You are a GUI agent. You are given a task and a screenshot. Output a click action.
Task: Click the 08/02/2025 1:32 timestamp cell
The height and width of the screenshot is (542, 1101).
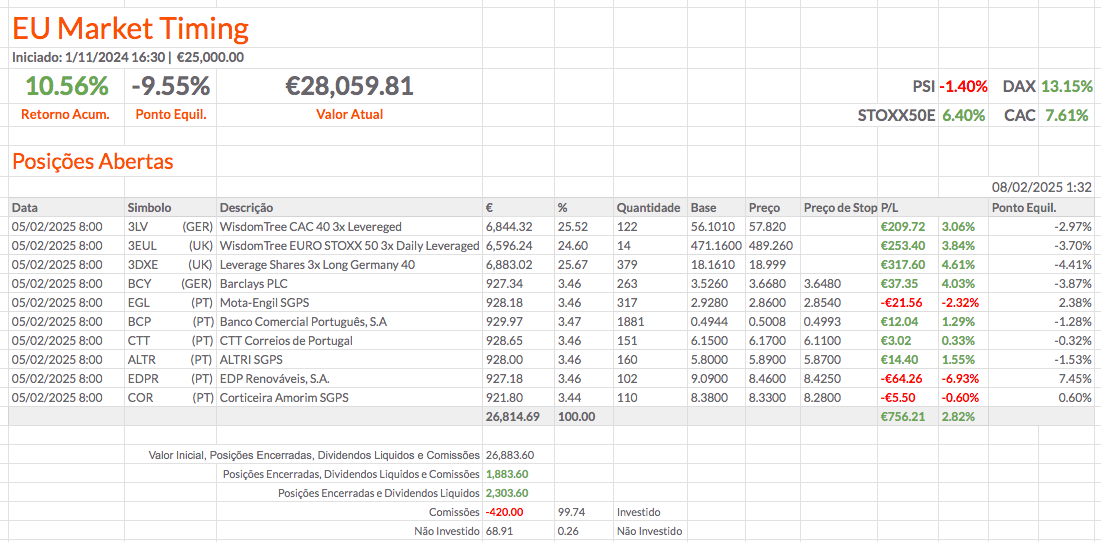[1041, 187]
